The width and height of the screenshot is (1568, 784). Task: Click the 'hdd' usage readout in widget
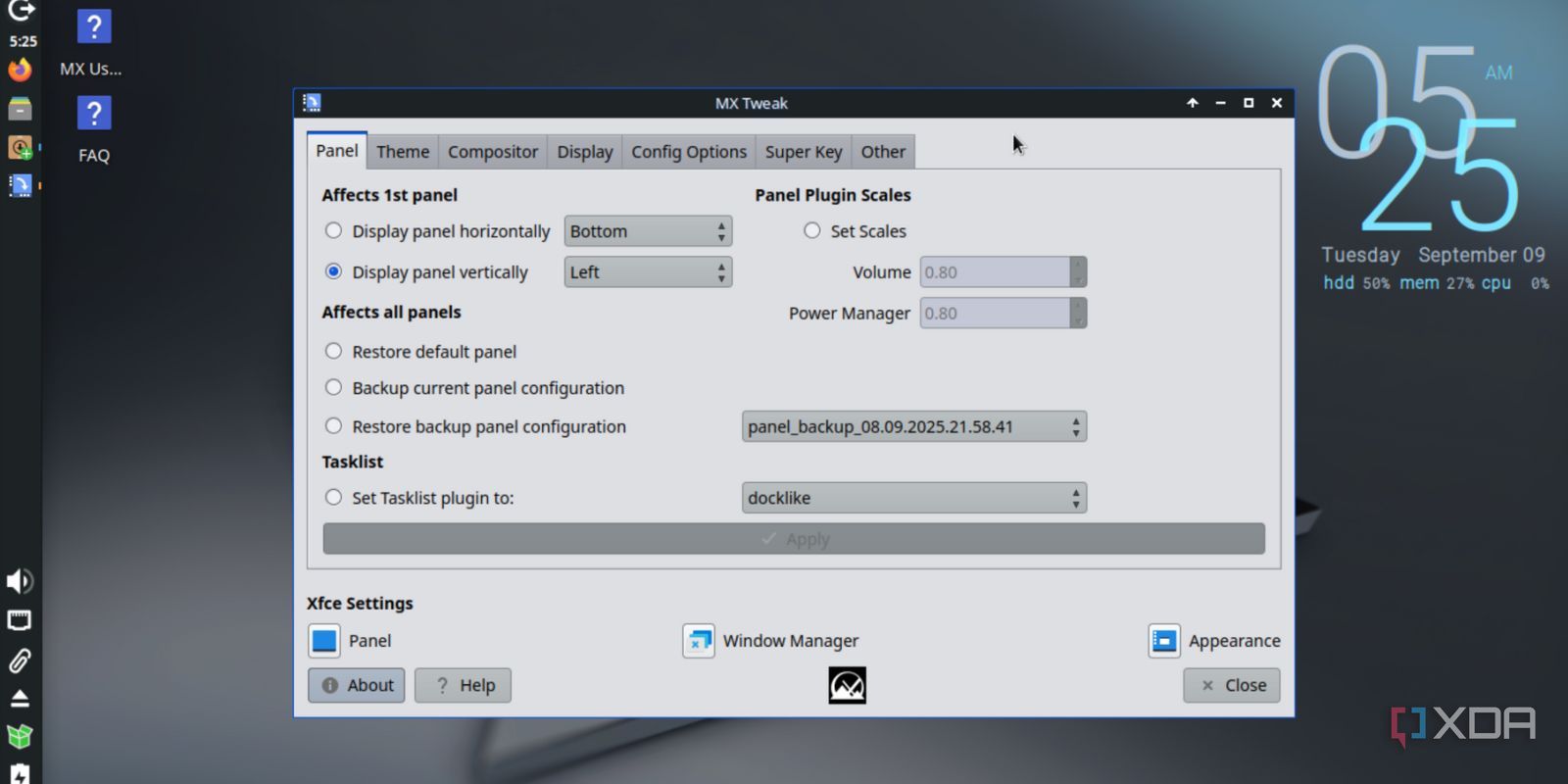(x=1356, y=283)
